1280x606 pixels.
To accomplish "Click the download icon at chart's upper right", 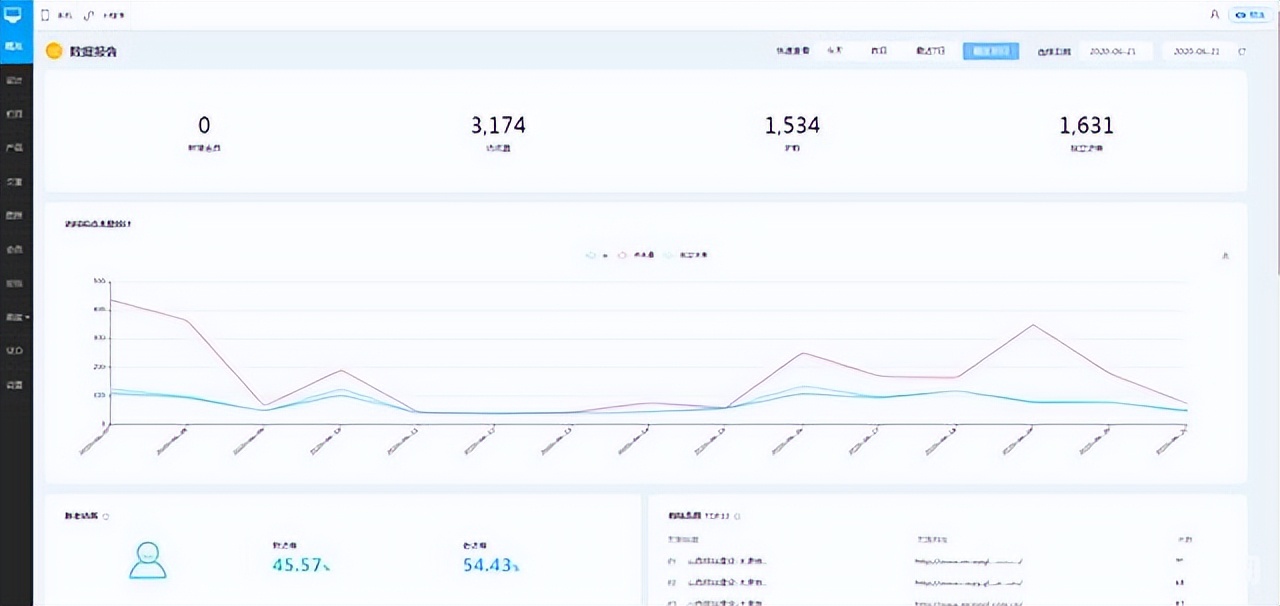I will (1226, 256).
